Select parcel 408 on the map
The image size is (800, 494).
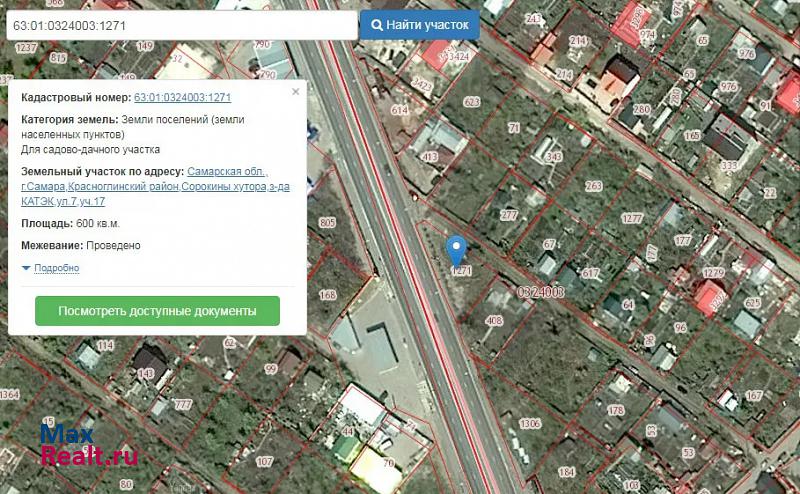pyautogui.click(x=494, y=321)
